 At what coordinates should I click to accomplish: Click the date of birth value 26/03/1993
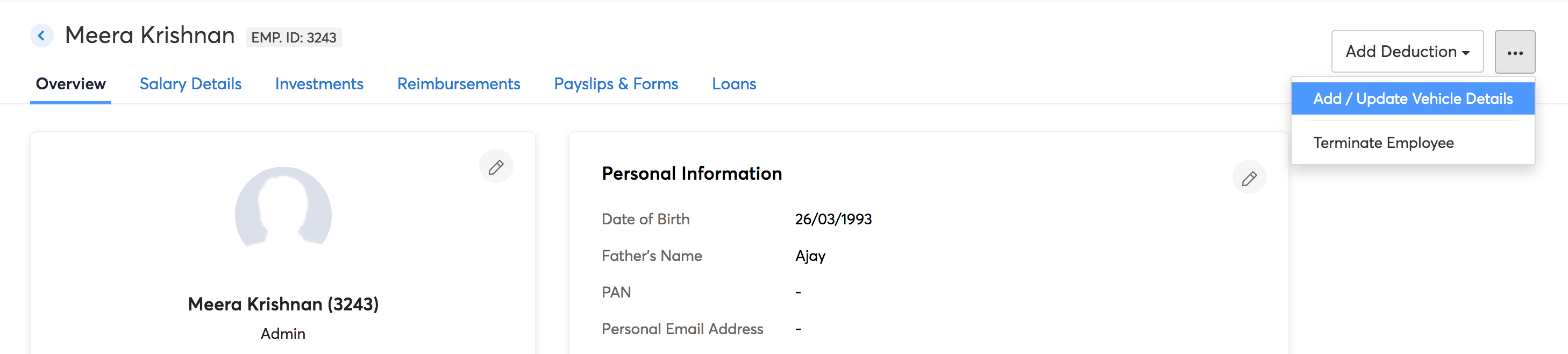click(x=833, y=220)
